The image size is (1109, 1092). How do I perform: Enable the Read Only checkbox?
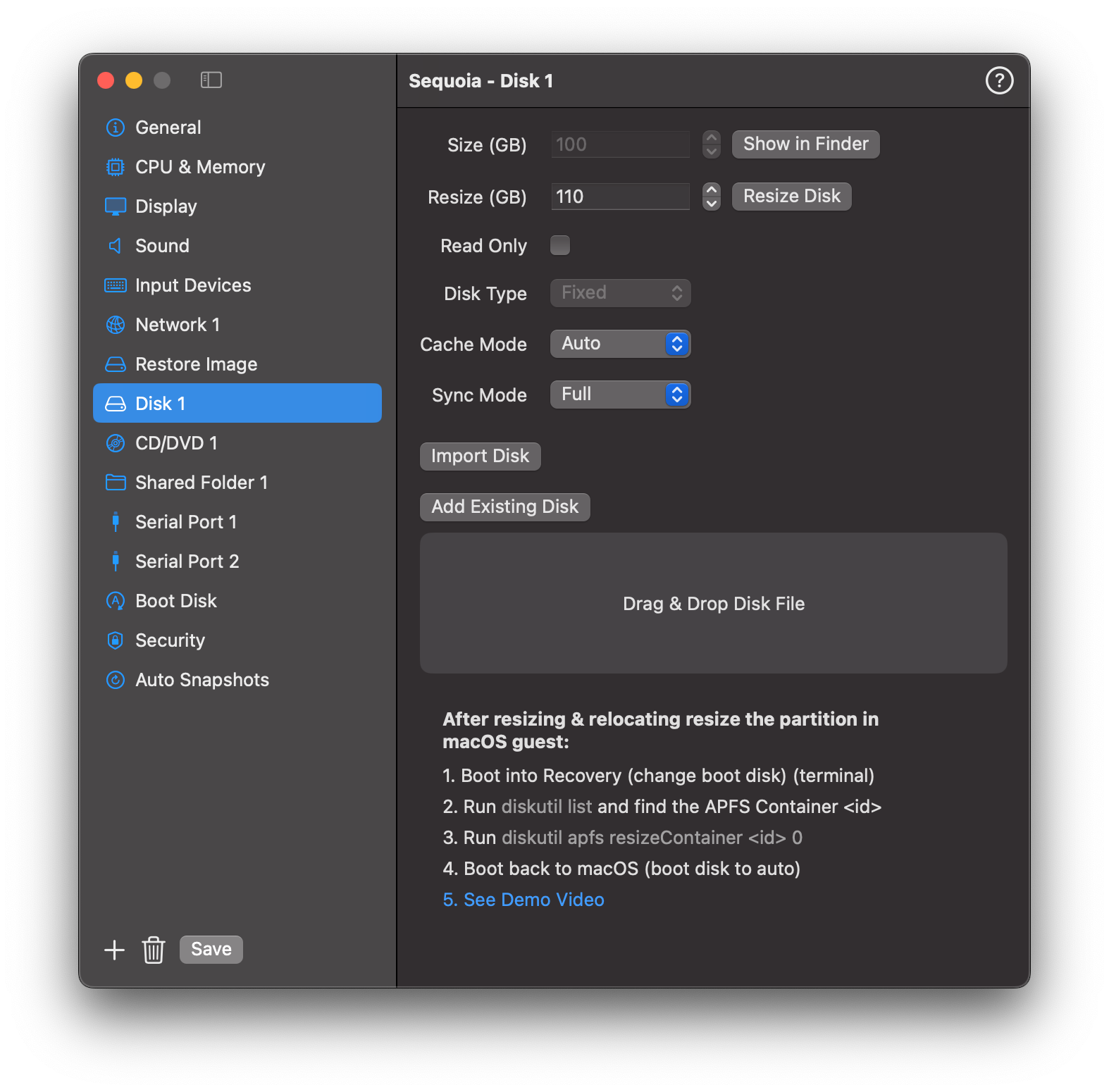click(560, 245)
